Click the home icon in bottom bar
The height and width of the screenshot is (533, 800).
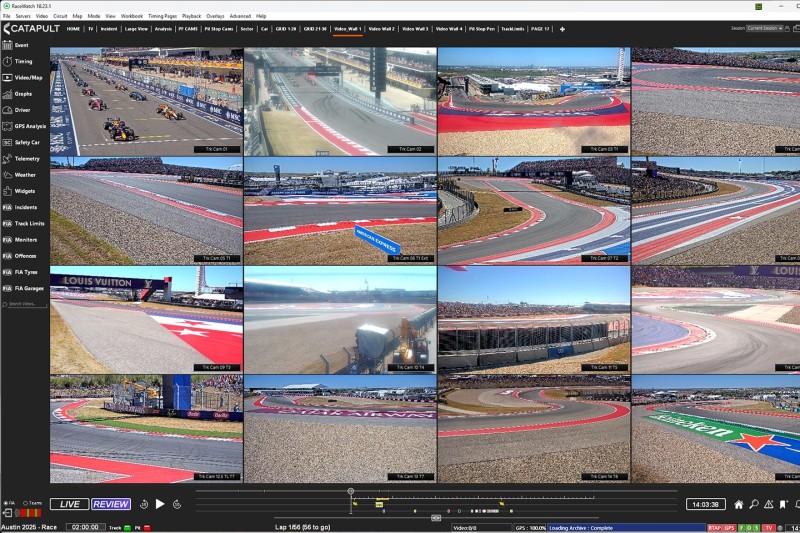738,505
